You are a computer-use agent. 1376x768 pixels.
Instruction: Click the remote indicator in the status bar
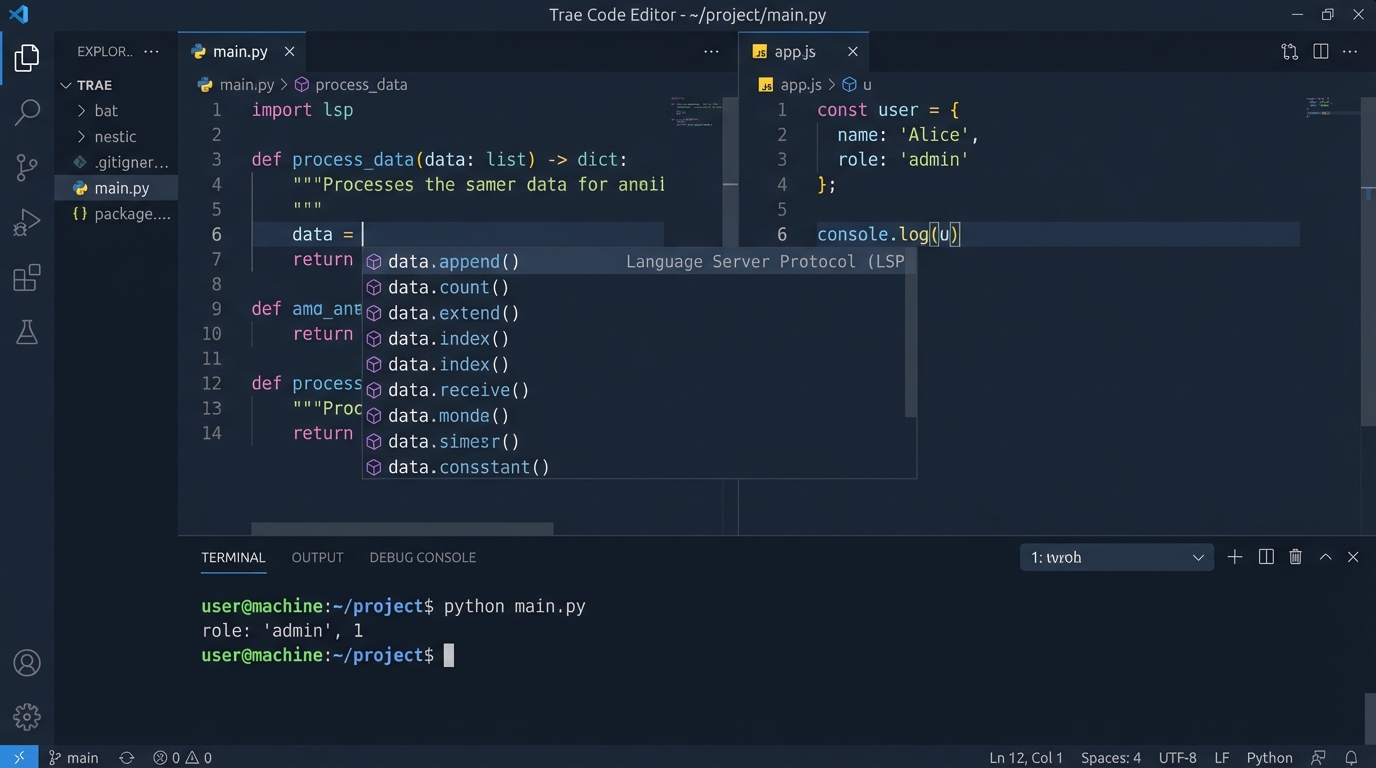pyautogui.click(x=18, y=757)
